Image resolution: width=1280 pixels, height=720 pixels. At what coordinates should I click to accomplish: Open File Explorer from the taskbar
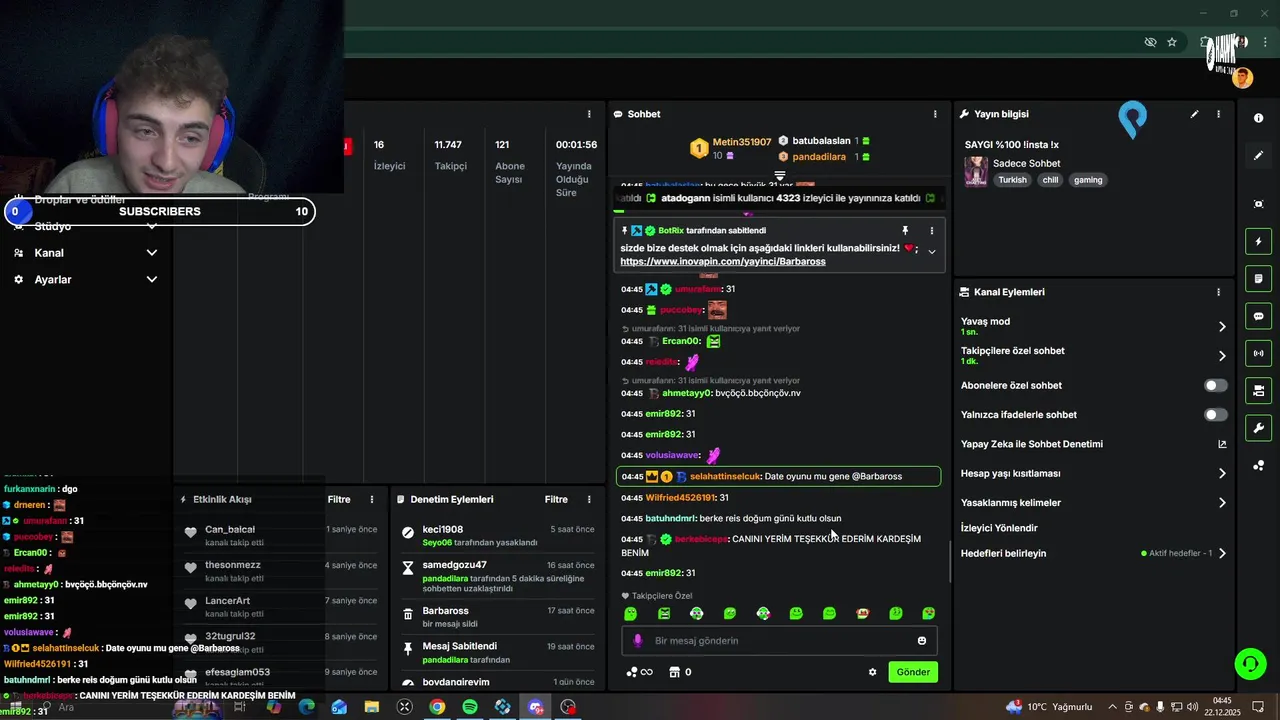click(372, 707)
